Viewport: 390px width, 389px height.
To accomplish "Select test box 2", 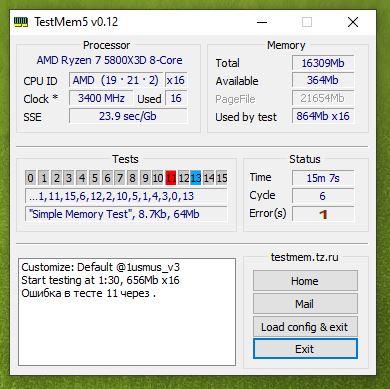I will click(56, 178).
